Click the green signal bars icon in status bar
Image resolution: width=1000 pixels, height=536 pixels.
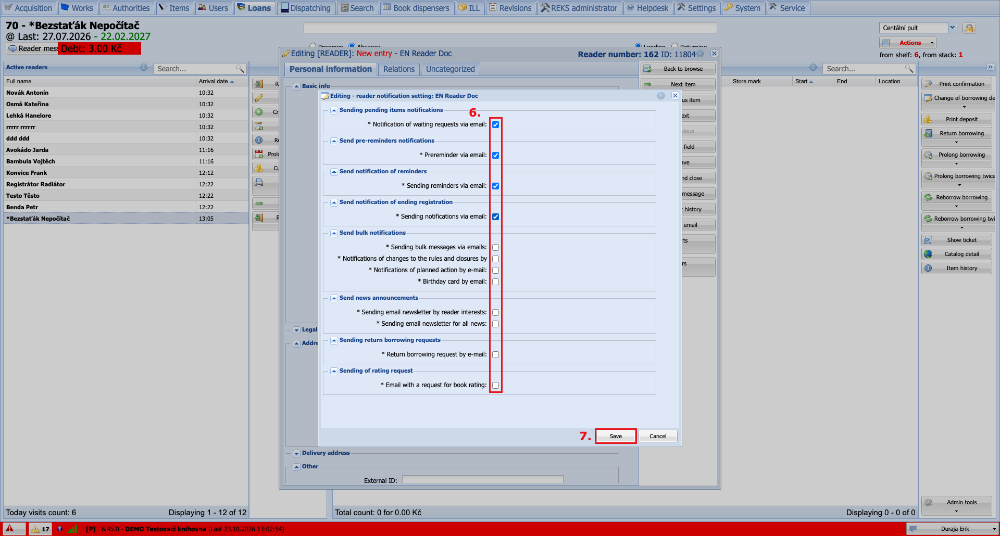[72, 528]
